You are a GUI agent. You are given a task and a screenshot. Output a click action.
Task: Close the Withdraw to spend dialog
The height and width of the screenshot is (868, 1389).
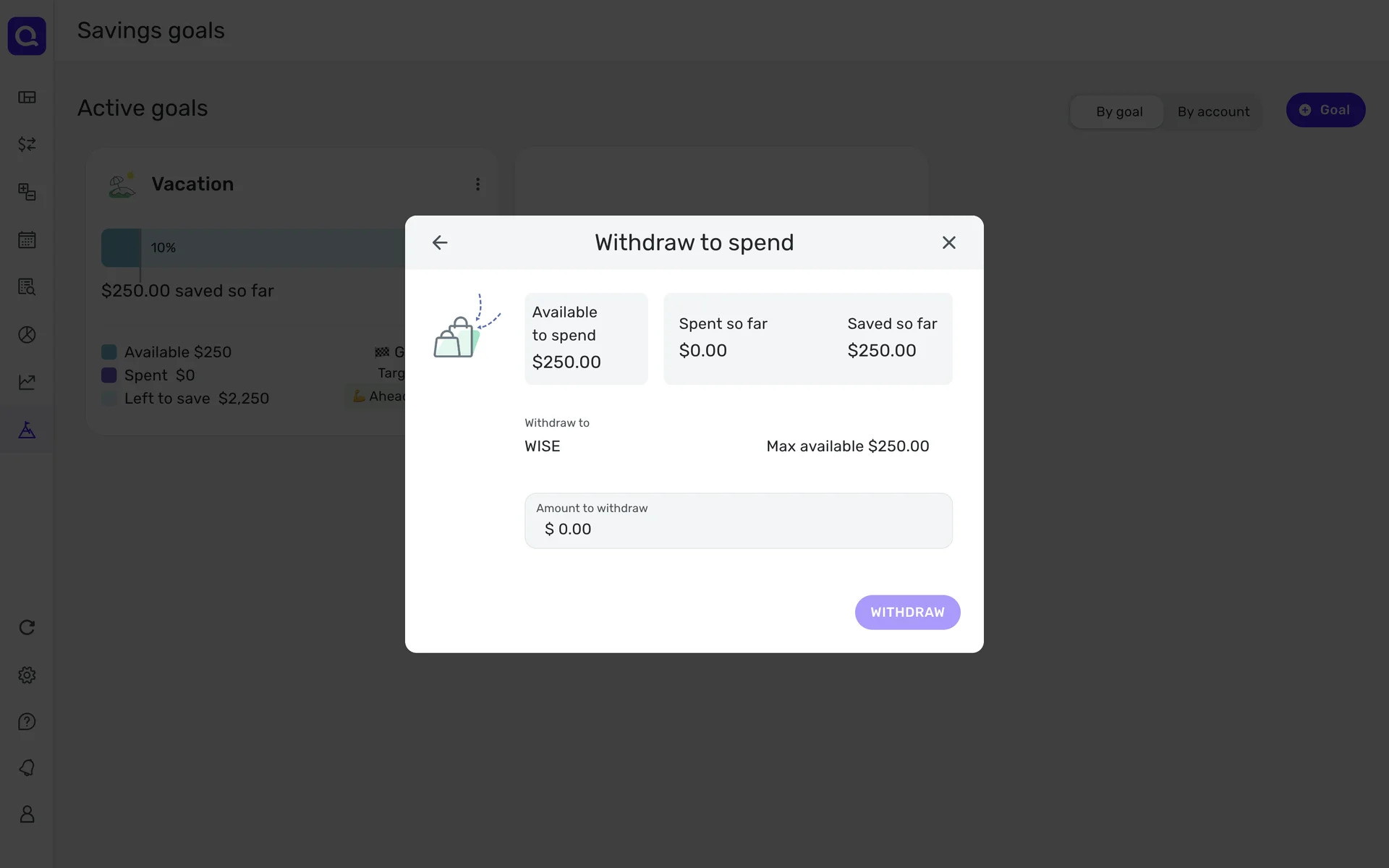click(x=948, y=242)
